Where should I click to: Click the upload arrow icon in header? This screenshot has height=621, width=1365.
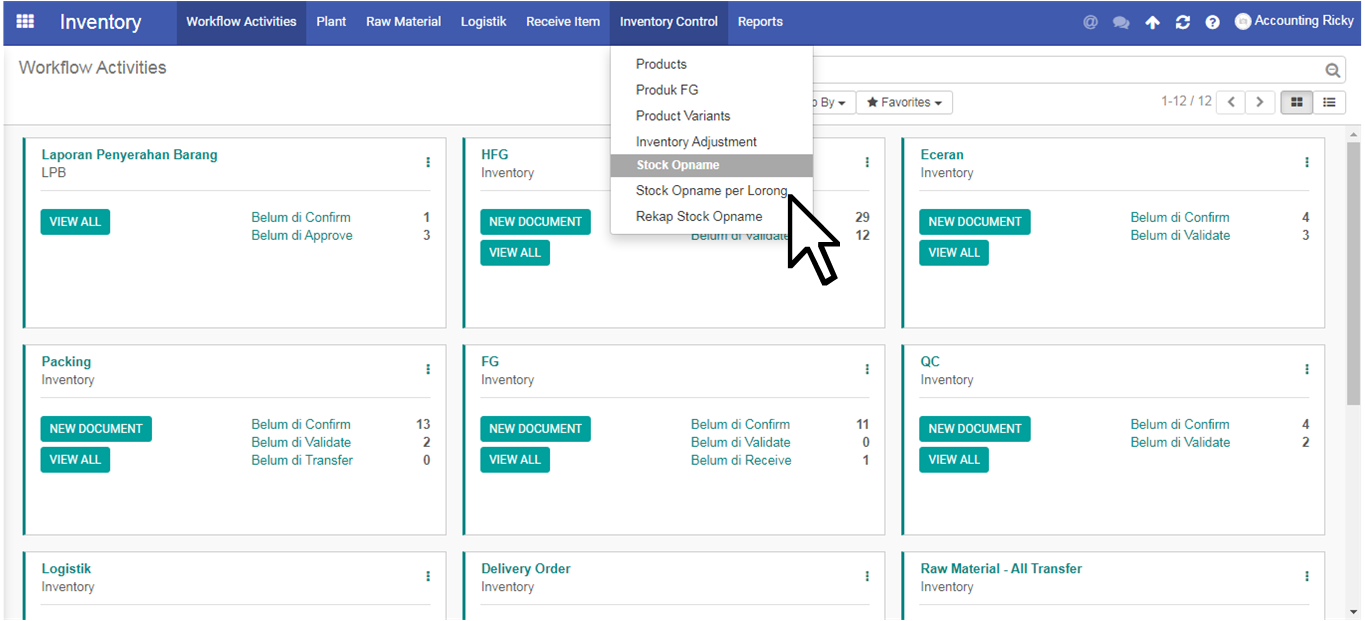1152,22
